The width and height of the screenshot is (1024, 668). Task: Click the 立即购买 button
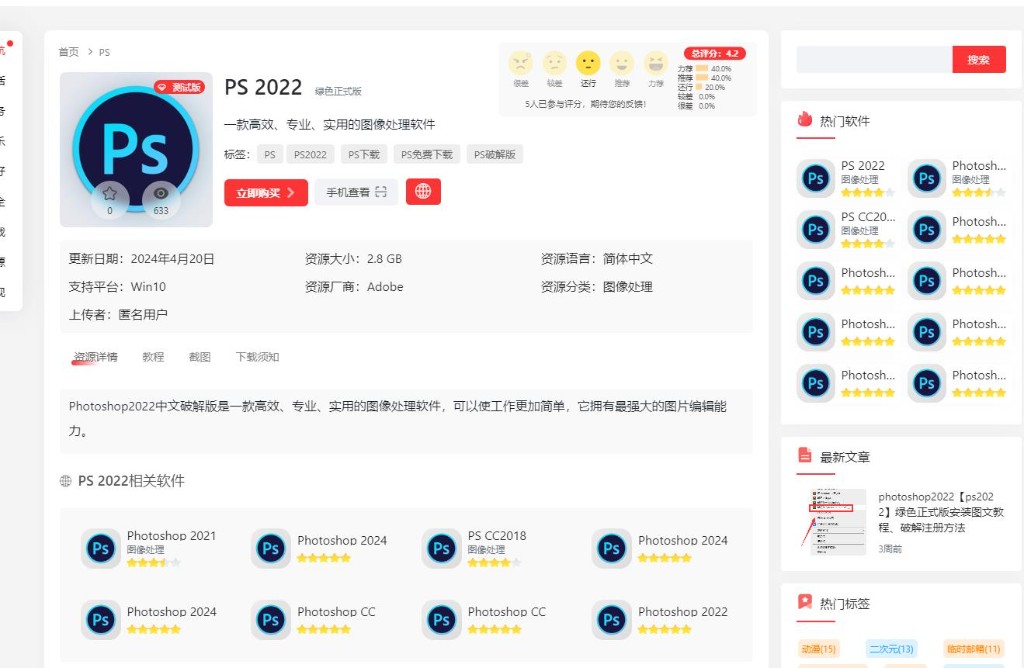coord(266,193)
